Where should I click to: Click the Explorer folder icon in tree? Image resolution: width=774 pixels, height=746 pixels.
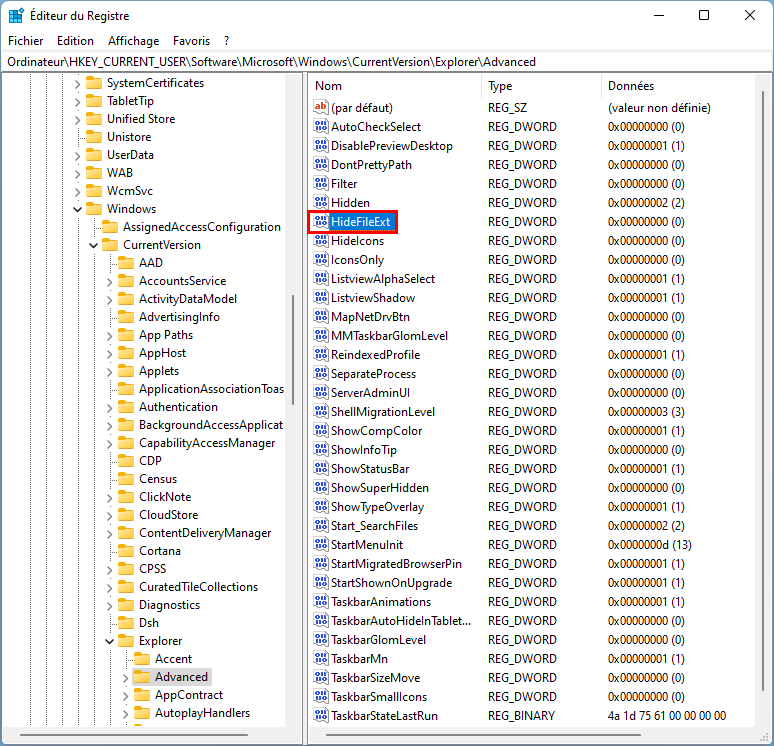pyautogui.click(x=126, y=641)
